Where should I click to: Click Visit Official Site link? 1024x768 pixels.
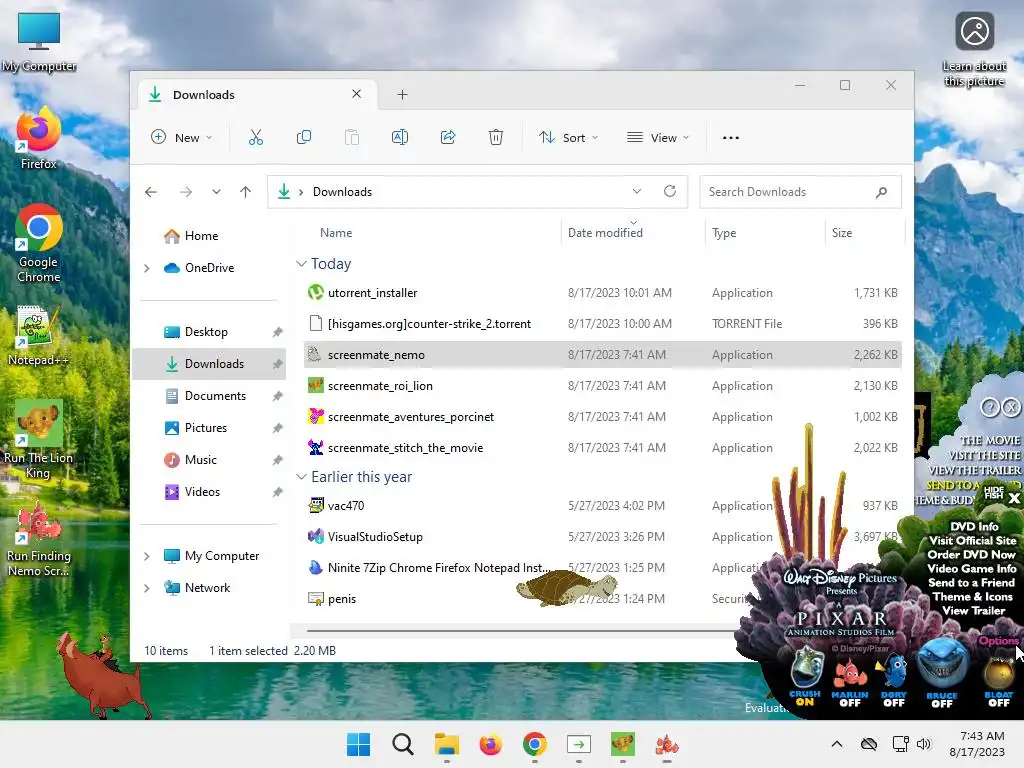tap(972, 541)
